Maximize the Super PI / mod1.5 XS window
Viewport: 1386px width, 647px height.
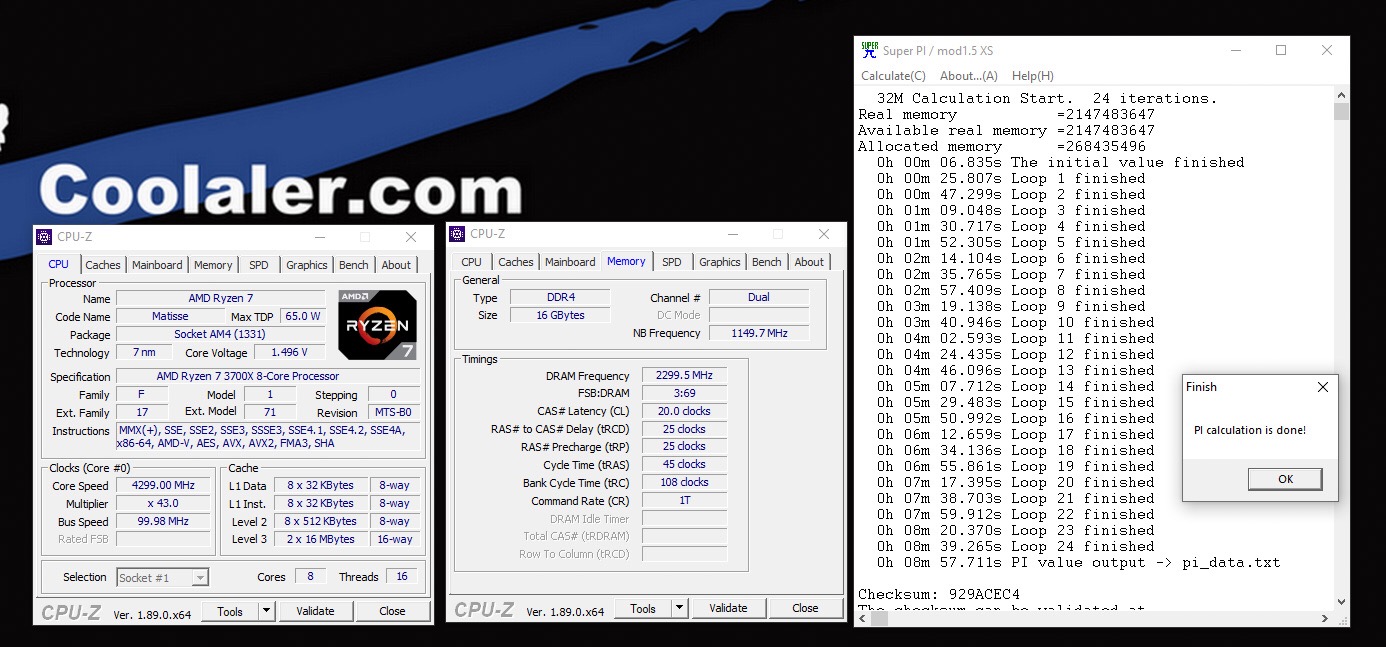[x=1281, y=50]
